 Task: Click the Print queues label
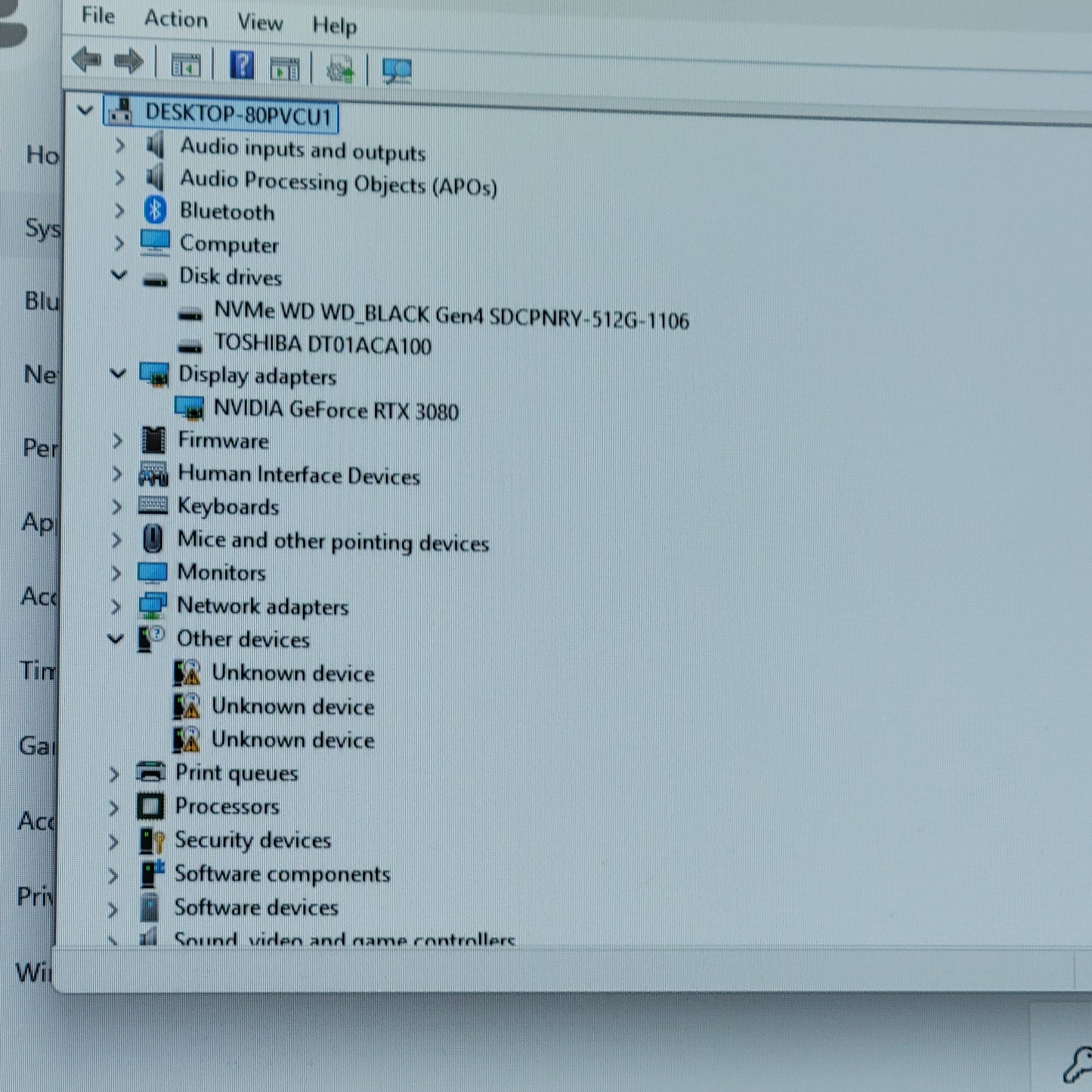click(237, 773)
